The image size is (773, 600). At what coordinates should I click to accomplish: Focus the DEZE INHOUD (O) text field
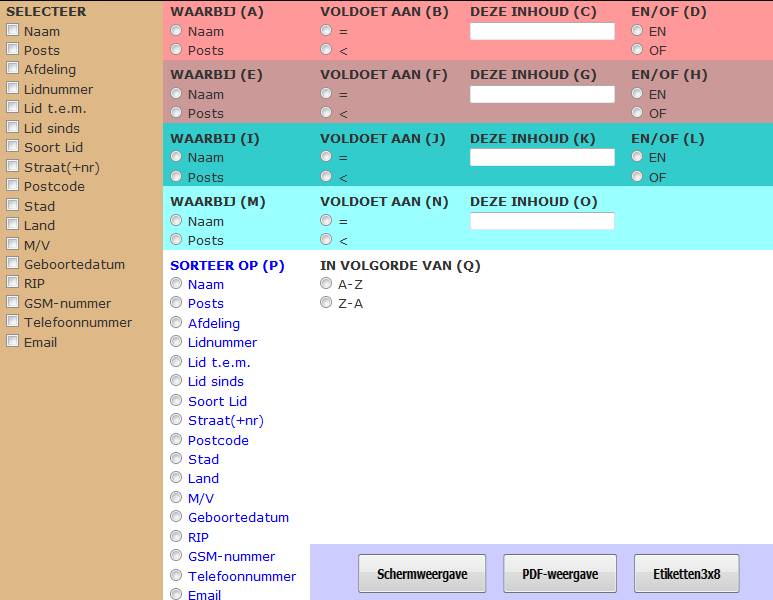(542, 221)
